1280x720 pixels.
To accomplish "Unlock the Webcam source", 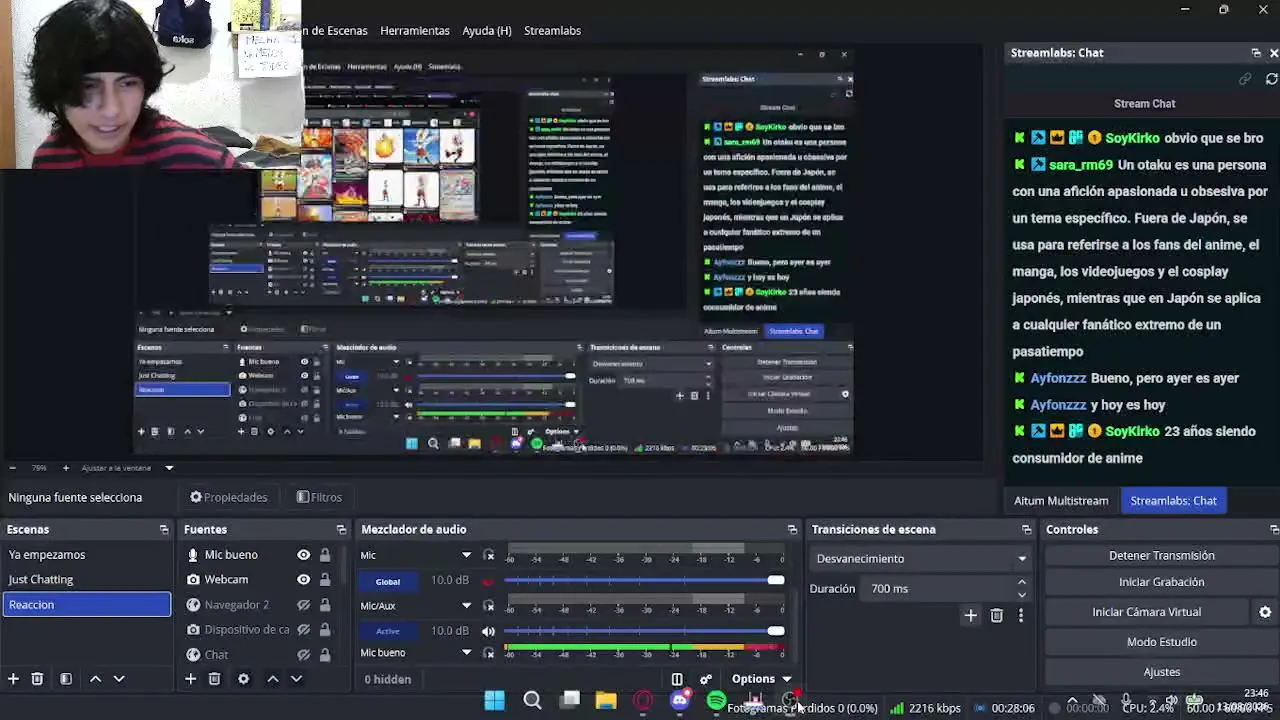I will click(325, 580).
